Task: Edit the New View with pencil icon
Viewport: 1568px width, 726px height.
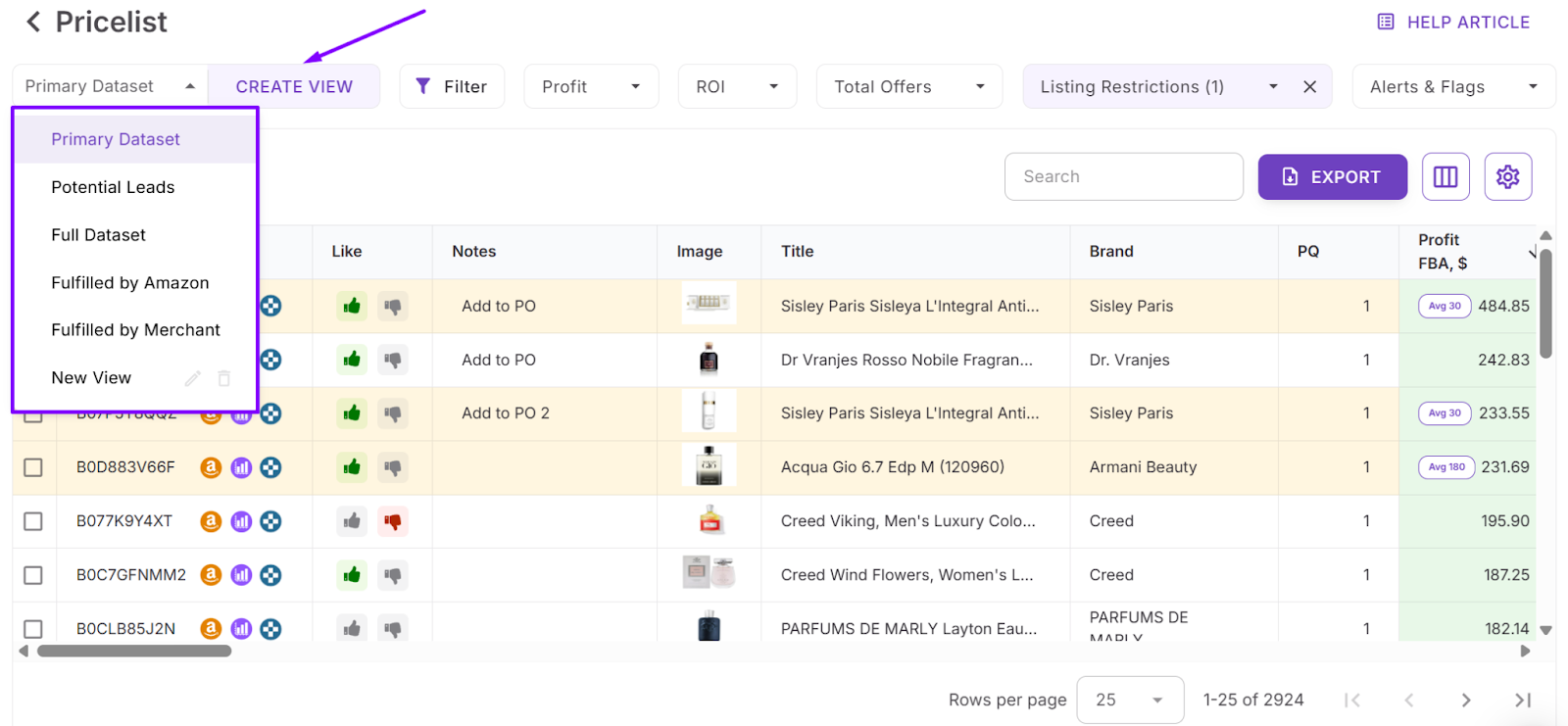Action: pos(193,378)
